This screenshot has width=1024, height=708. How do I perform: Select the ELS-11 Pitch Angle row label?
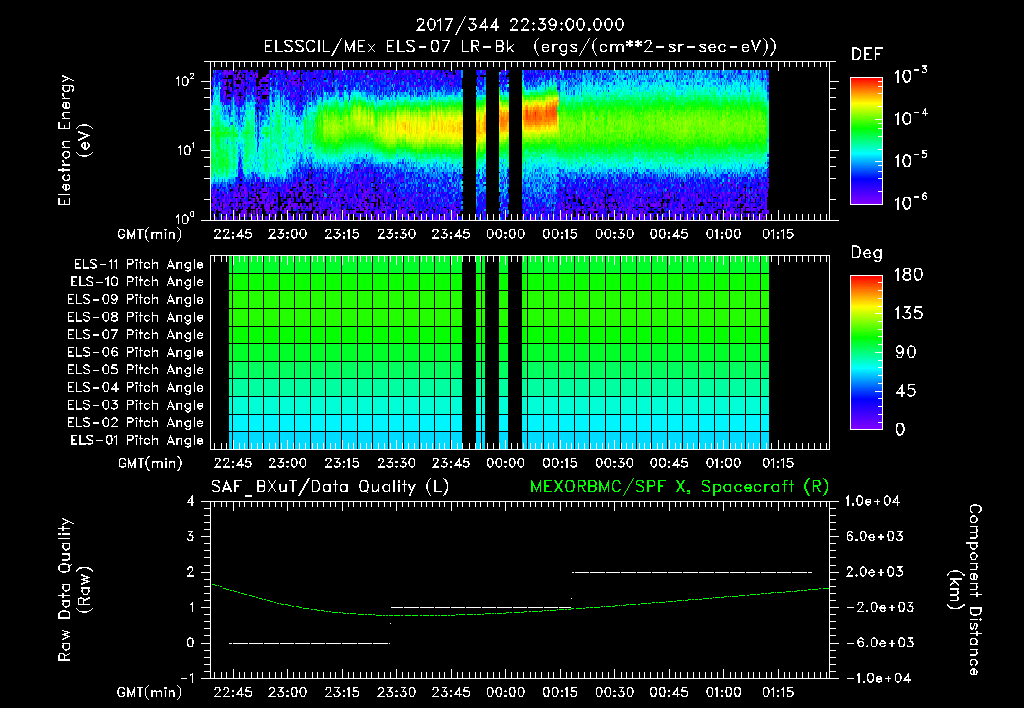tap(138, 265)
